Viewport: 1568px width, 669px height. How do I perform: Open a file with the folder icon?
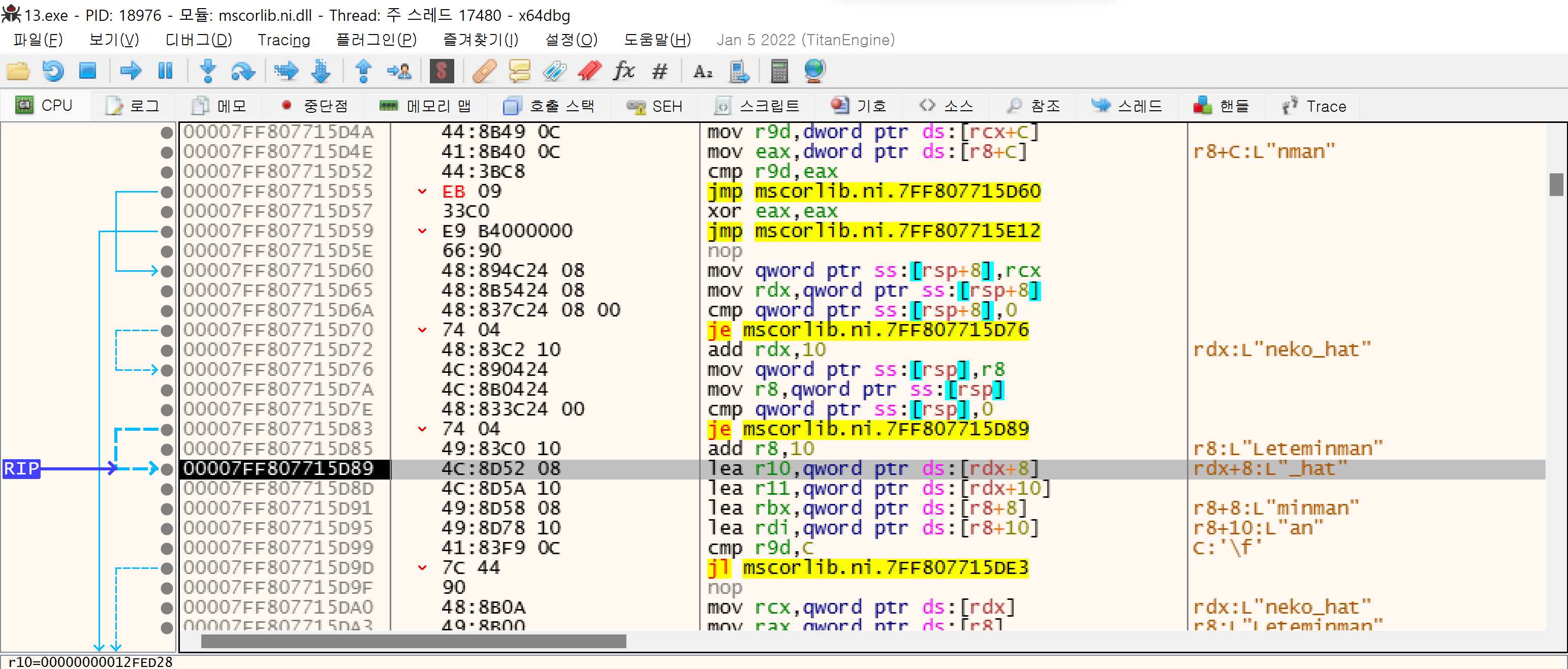click(18, 71)
